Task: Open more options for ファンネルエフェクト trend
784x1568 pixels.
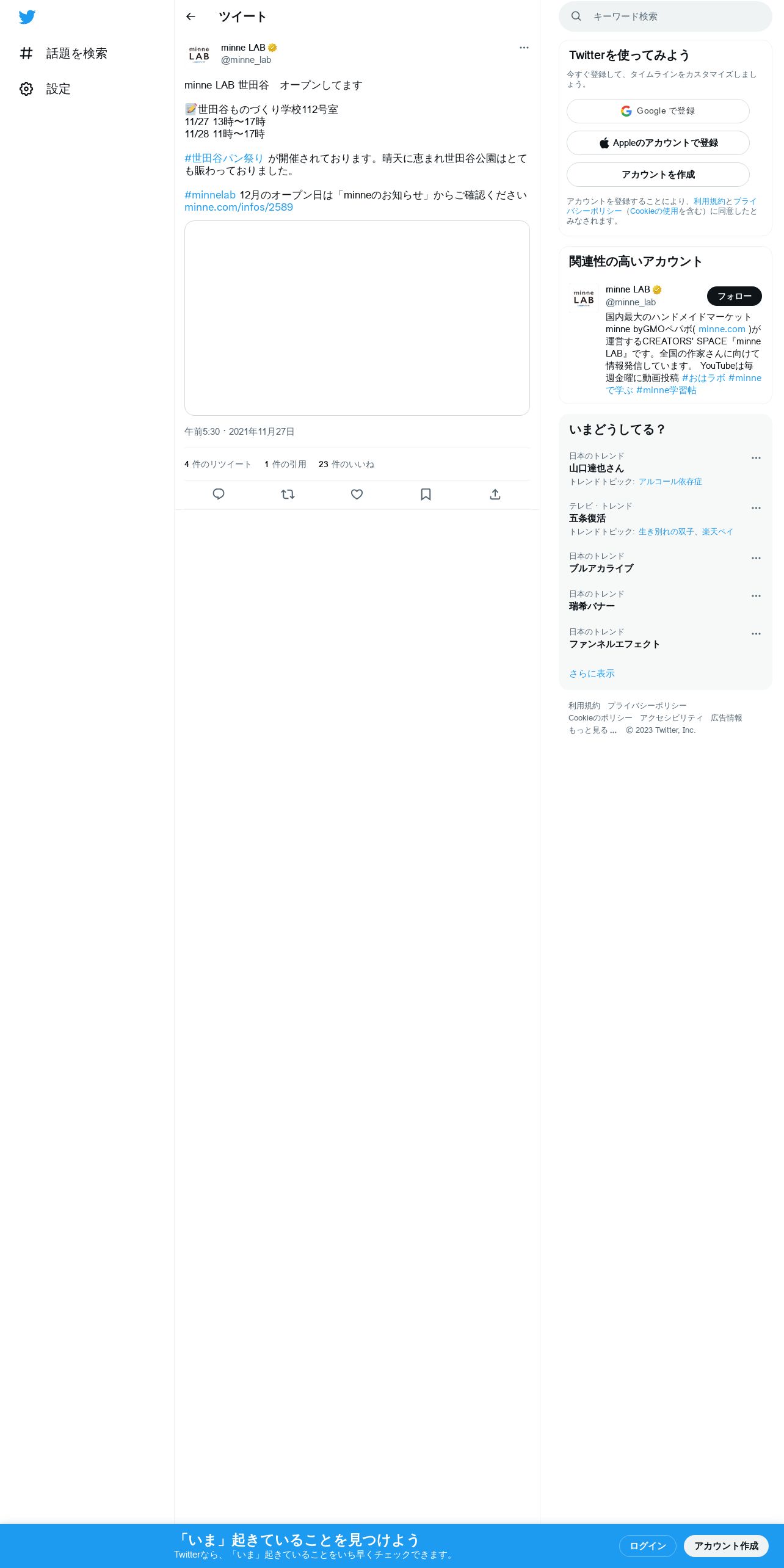Action: tap(756, 634)
